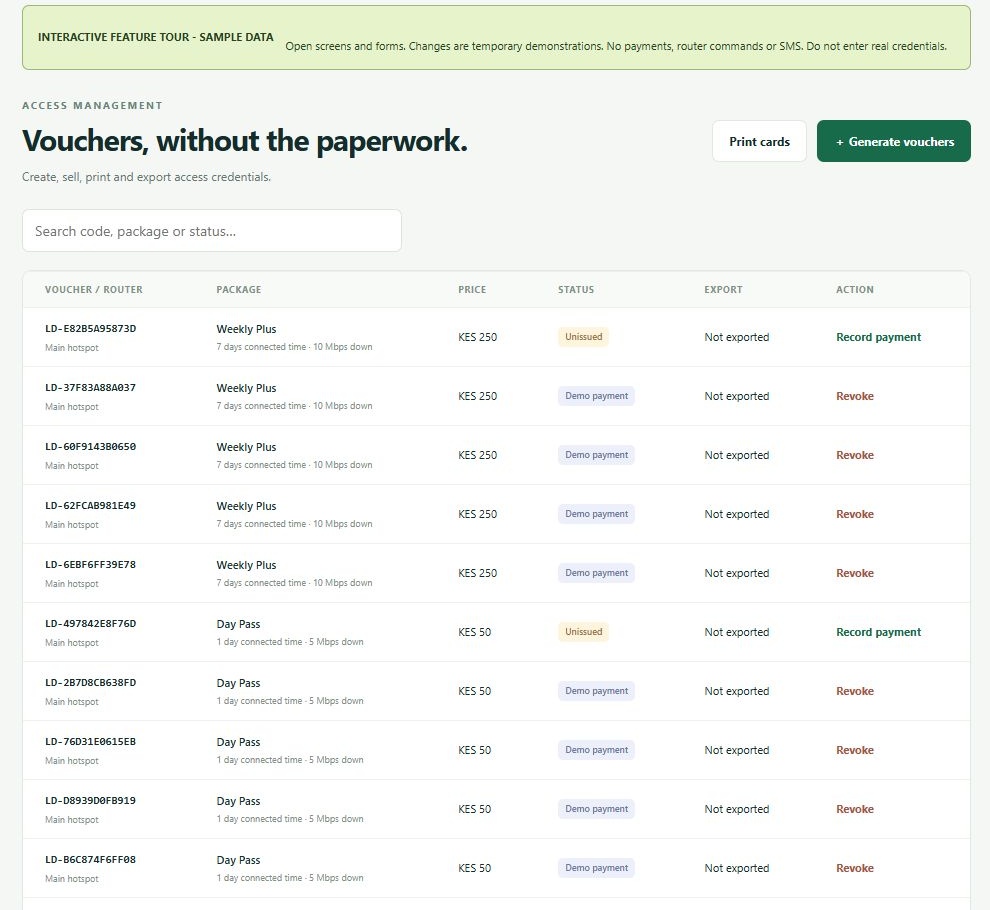The image size is (990, 910).
Task: Focus the voucher search field
Action: click(x=212, y=231)
